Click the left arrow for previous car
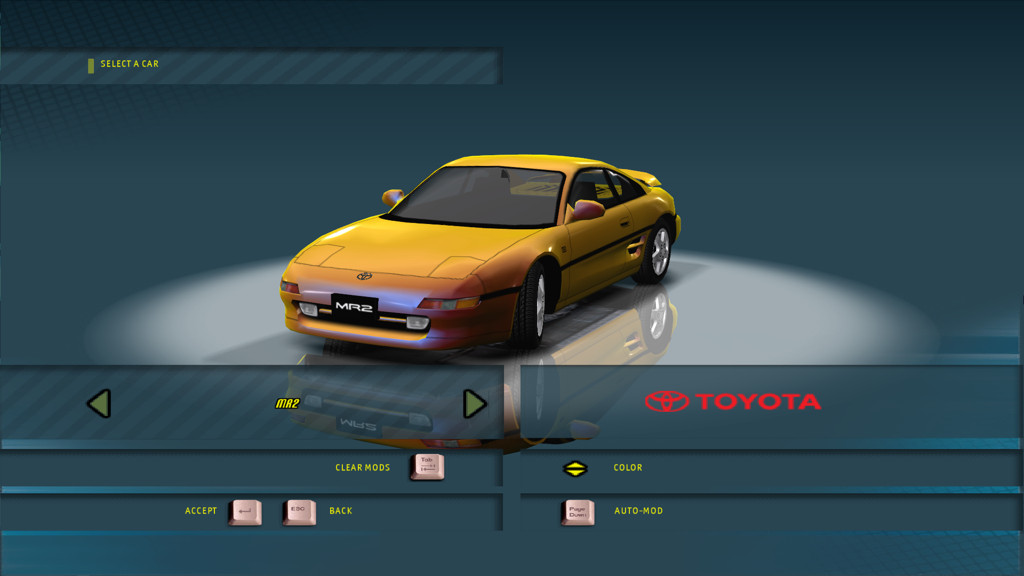The height and width of the screenshot is (576, 1024). pos(98,403)
